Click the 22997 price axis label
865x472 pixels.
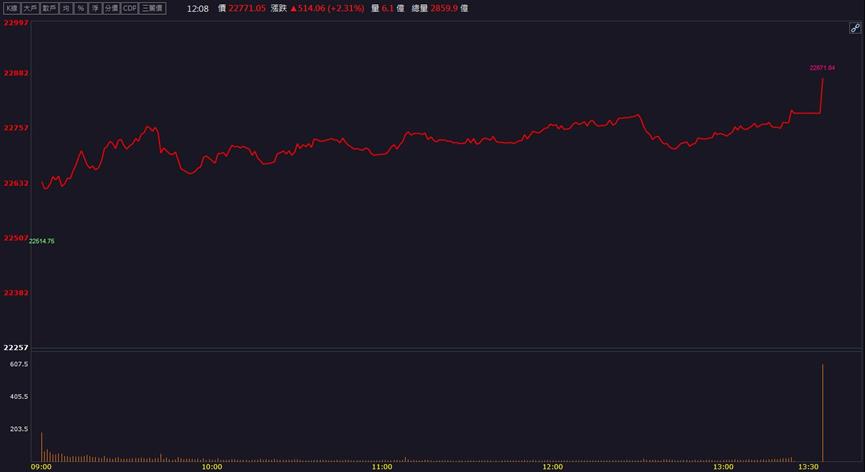16,23
